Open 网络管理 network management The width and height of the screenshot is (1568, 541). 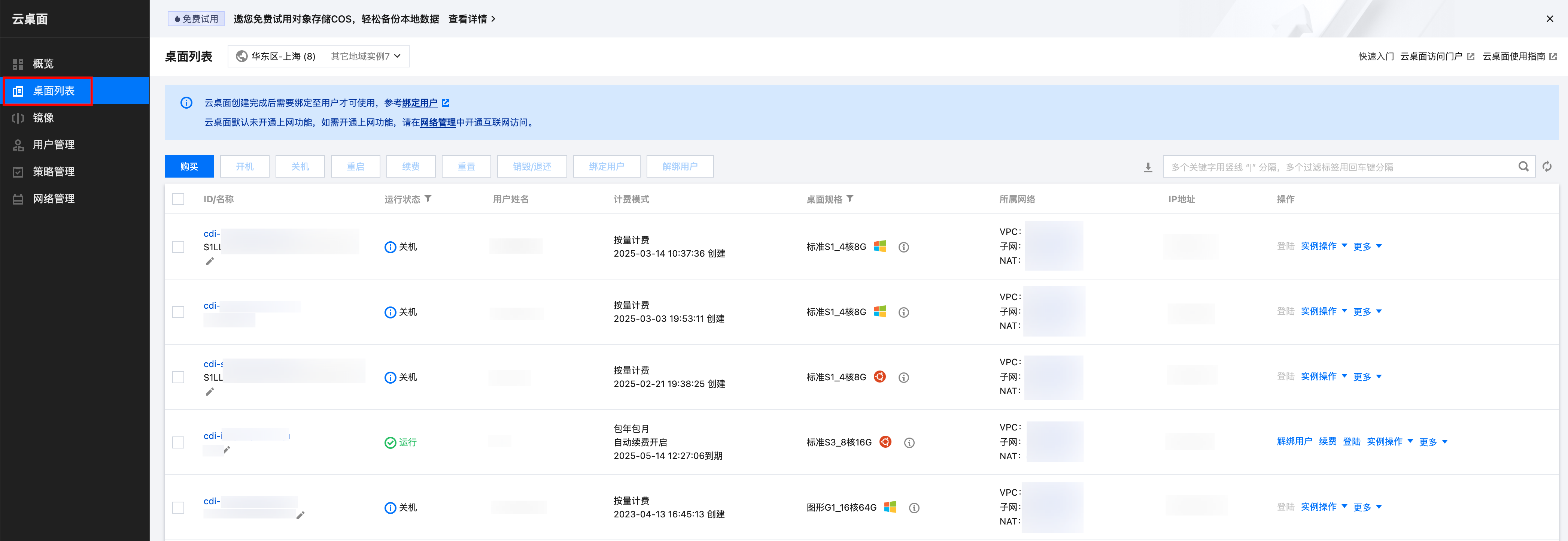pyautogui.click(x=54, y=199)
